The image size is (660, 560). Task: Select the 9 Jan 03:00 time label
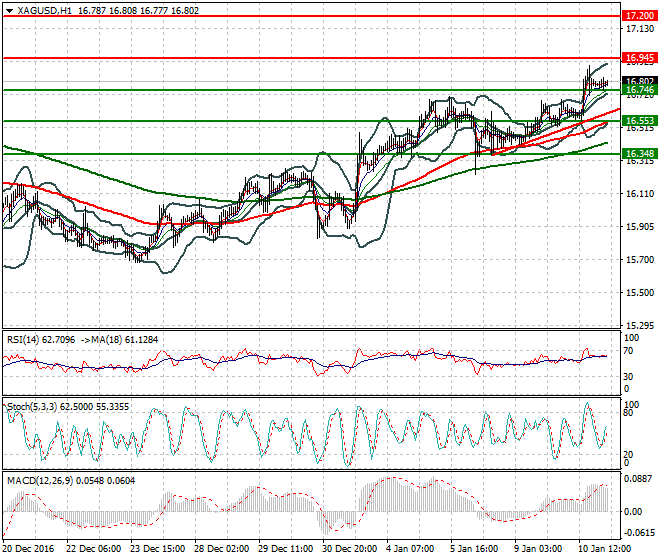point(538,549)
